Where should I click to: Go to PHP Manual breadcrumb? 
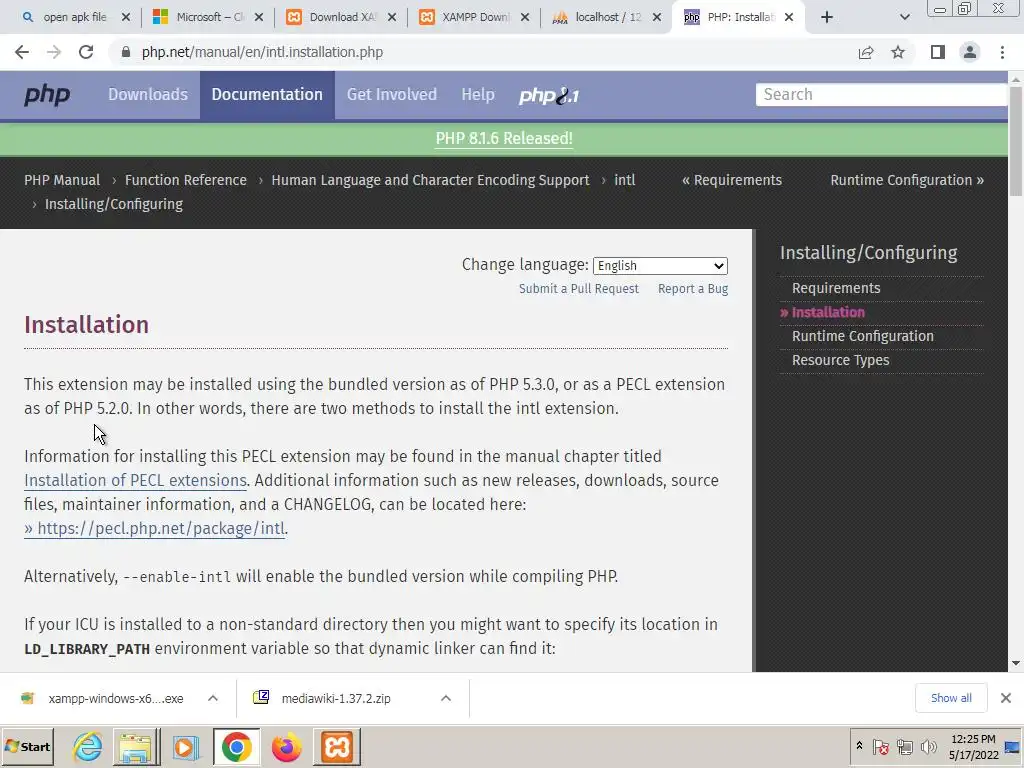[62, 180]
